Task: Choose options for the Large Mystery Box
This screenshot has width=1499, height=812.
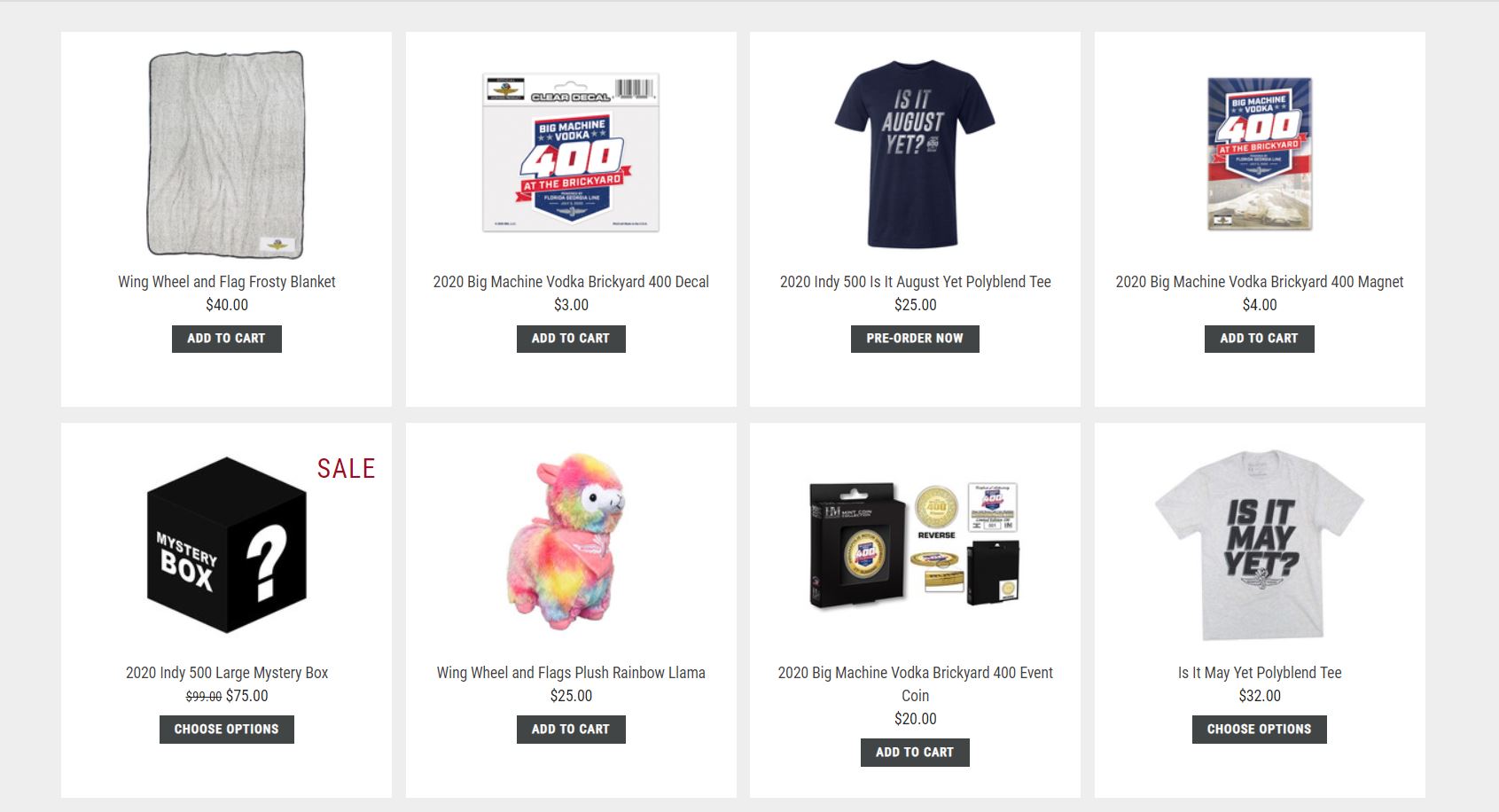Action: (226, 730)
